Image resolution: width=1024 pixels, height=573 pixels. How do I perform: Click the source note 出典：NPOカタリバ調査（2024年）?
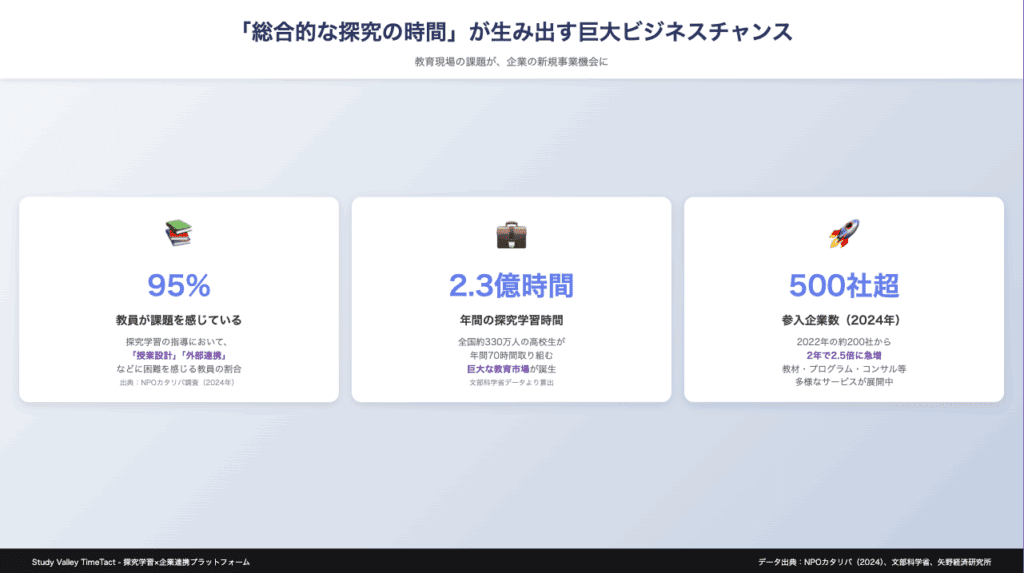(x=178, y=383)
